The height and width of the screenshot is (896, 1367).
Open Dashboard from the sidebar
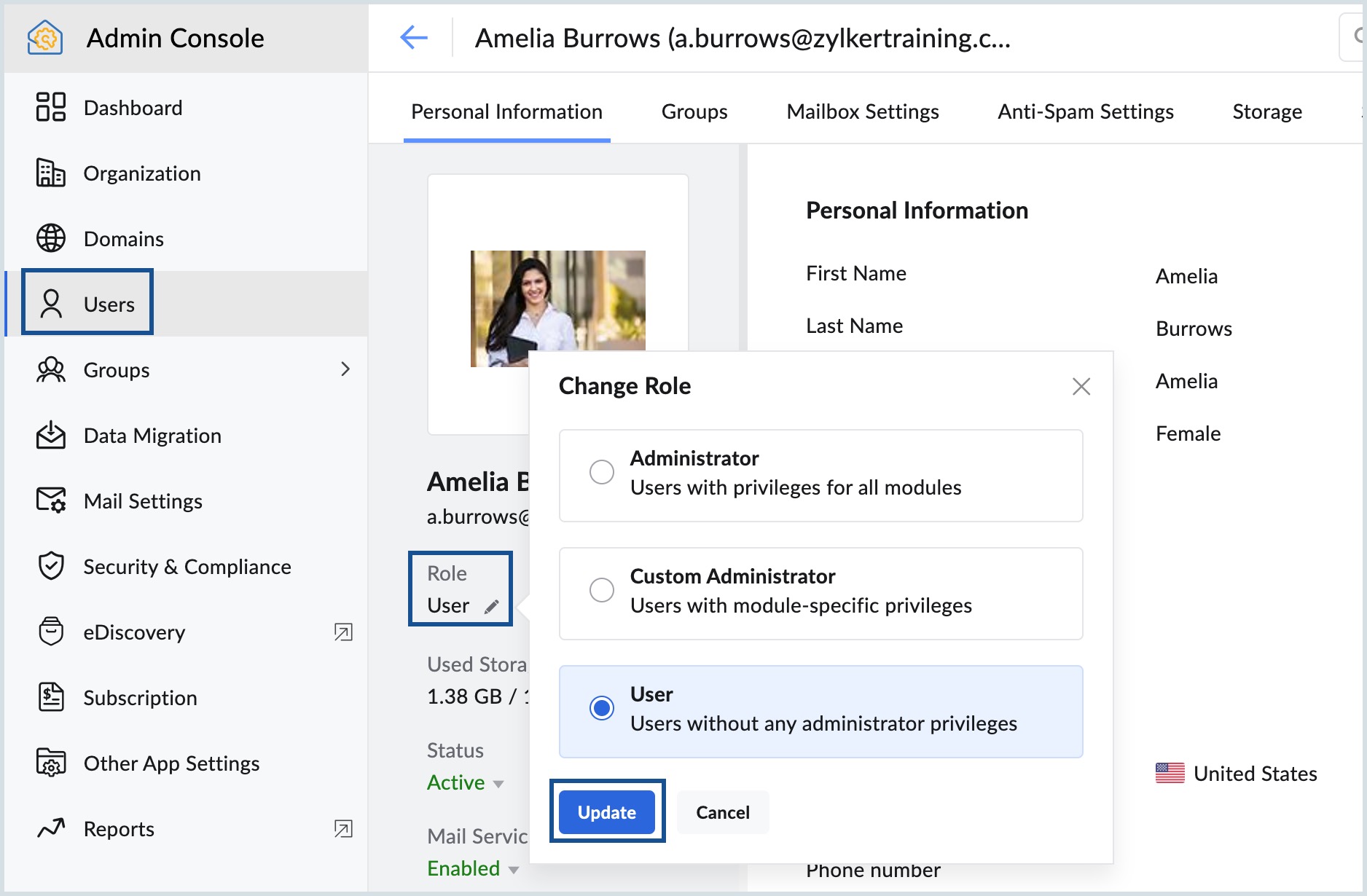coord(186,107)
